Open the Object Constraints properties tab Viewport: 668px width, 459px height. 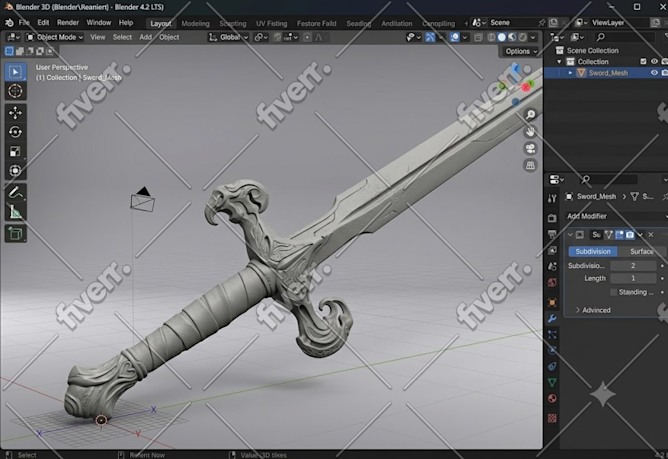coord(552,366)
